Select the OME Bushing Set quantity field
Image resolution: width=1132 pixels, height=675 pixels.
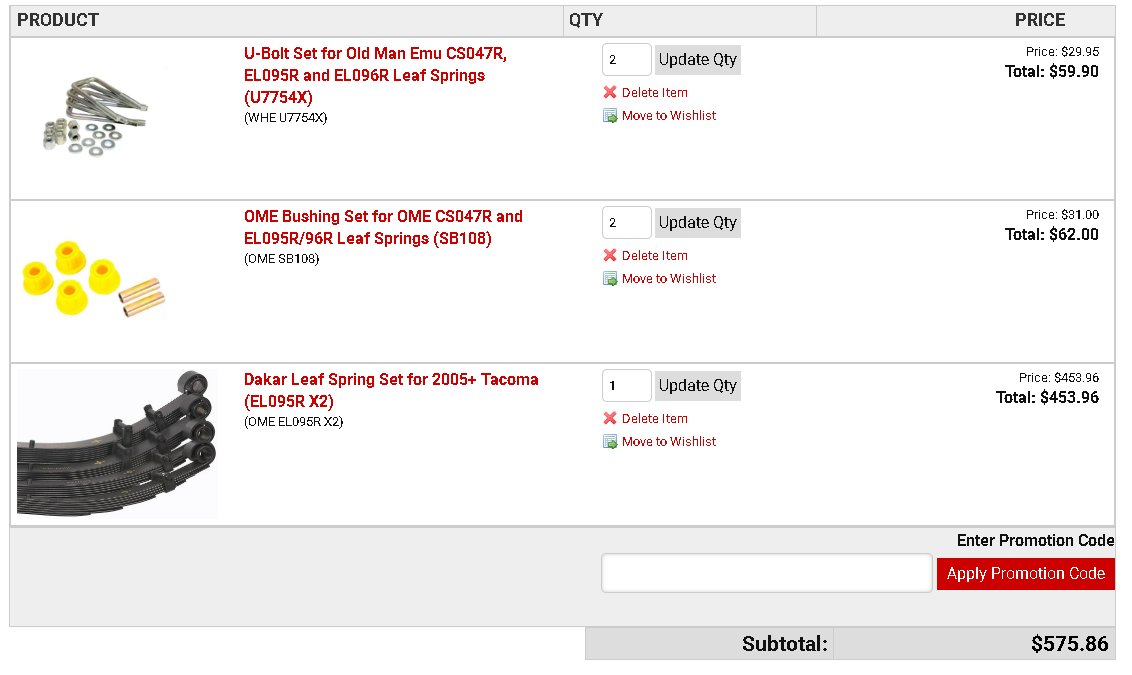(x=627, y=223)
